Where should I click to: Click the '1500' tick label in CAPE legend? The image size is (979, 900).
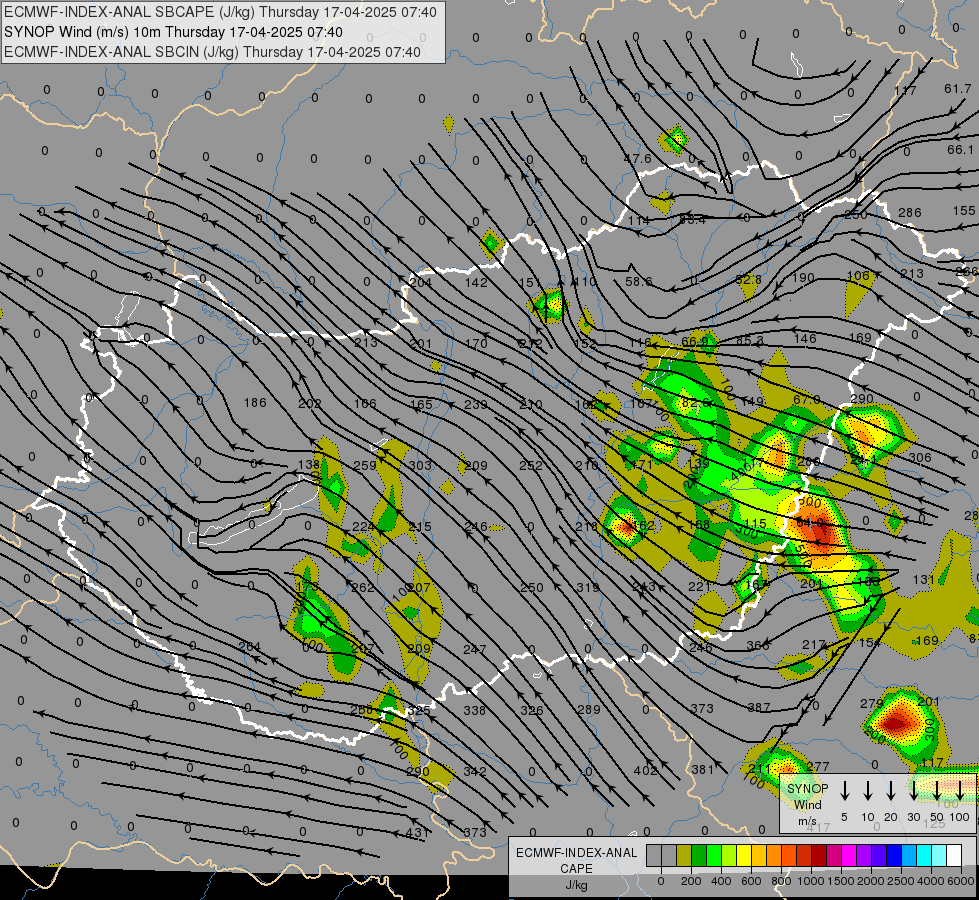pyautogui.click(x=841, y=881)
